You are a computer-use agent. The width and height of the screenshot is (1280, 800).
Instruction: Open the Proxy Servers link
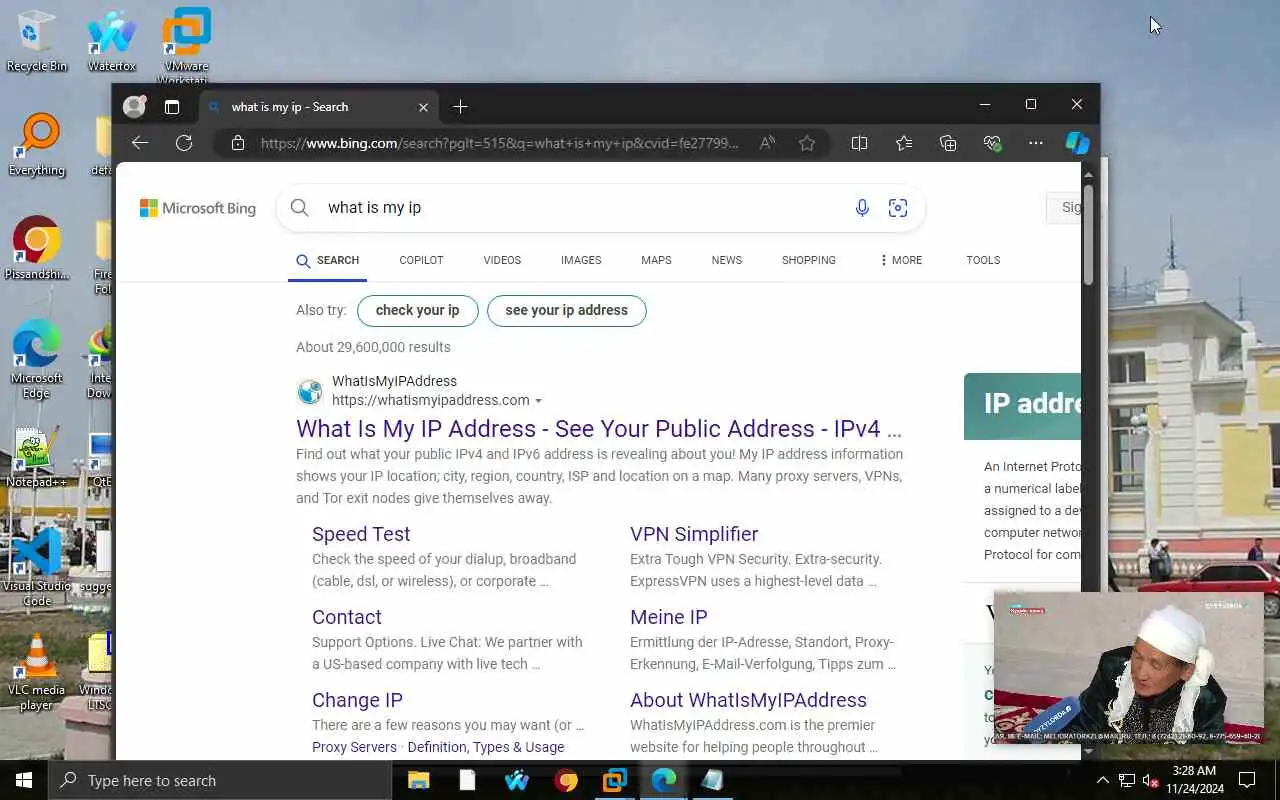pyautogui.click(x=354, y=747)
